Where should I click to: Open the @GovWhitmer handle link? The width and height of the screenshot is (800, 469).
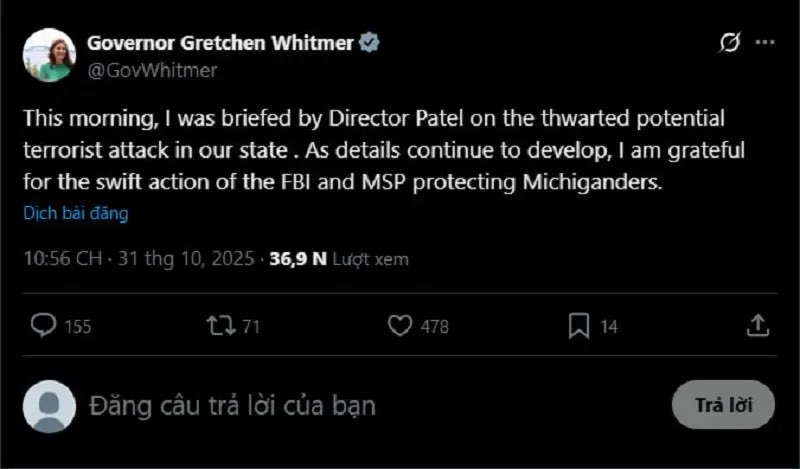[152, 70]
